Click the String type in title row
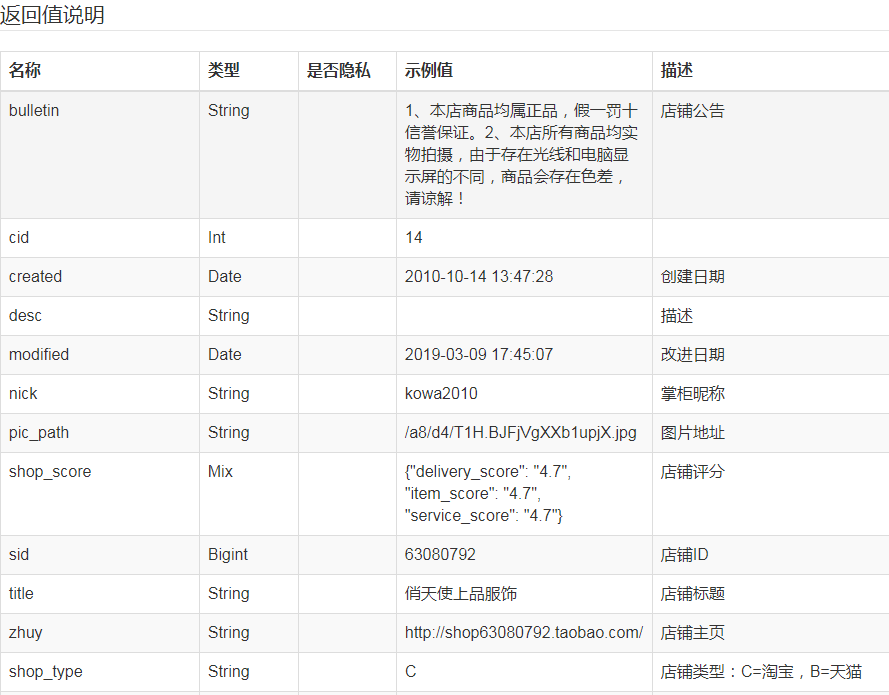The width and height of the screenshot is (889, 695). (228, 594)
